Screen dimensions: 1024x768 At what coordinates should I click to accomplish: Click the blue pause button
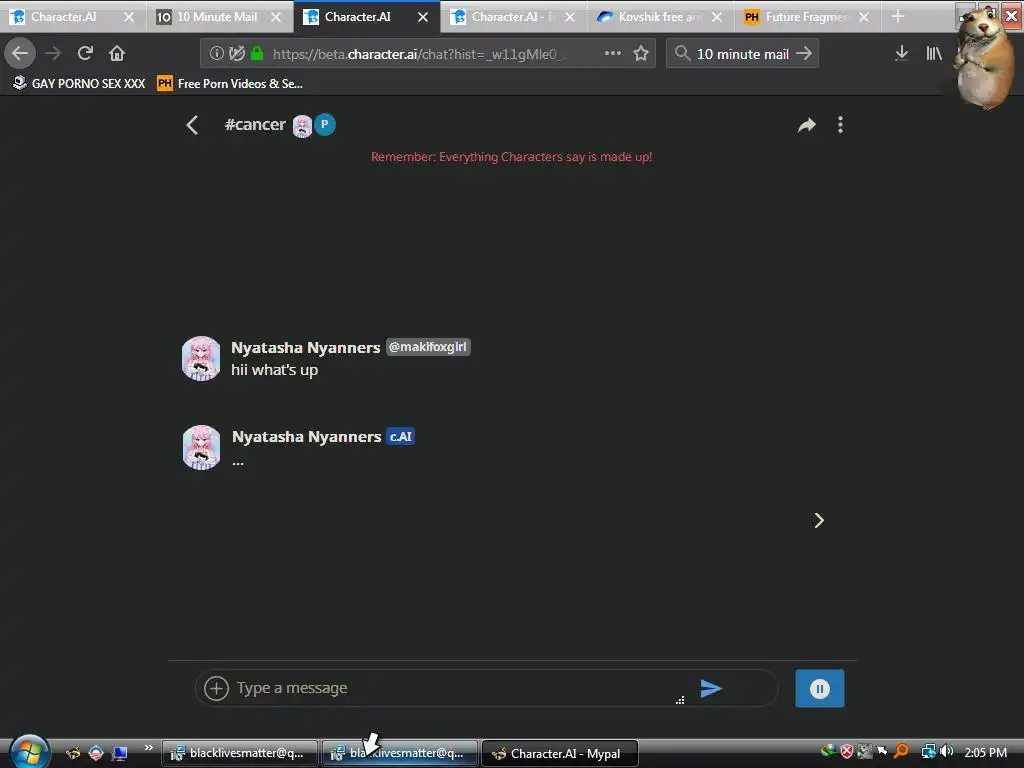click(x=820, y=688)
